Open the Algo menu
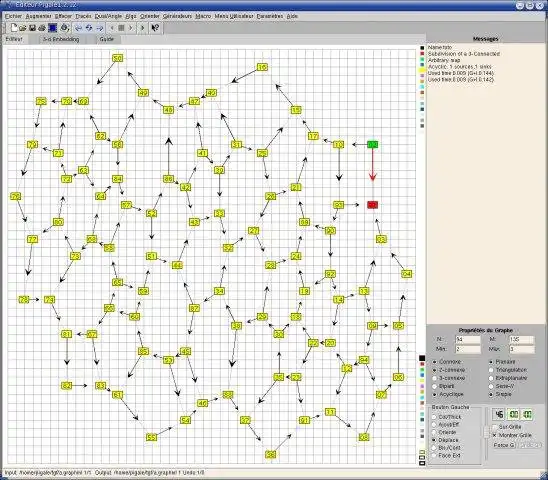Image resolution: width=548 pixels, height=480 pixels. pyautogui.click(x=131, y=16)
